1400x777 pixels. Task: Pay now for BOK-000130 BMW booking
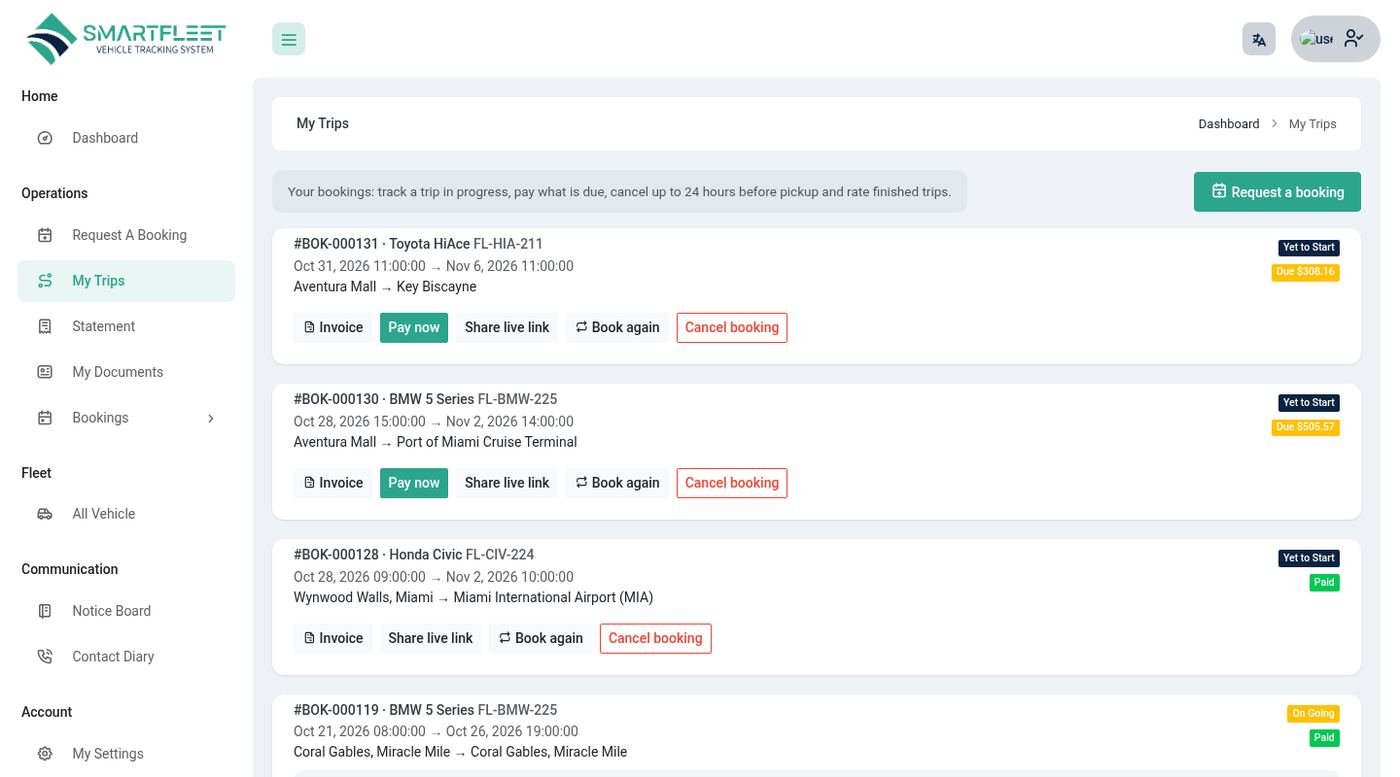[414, 483]
